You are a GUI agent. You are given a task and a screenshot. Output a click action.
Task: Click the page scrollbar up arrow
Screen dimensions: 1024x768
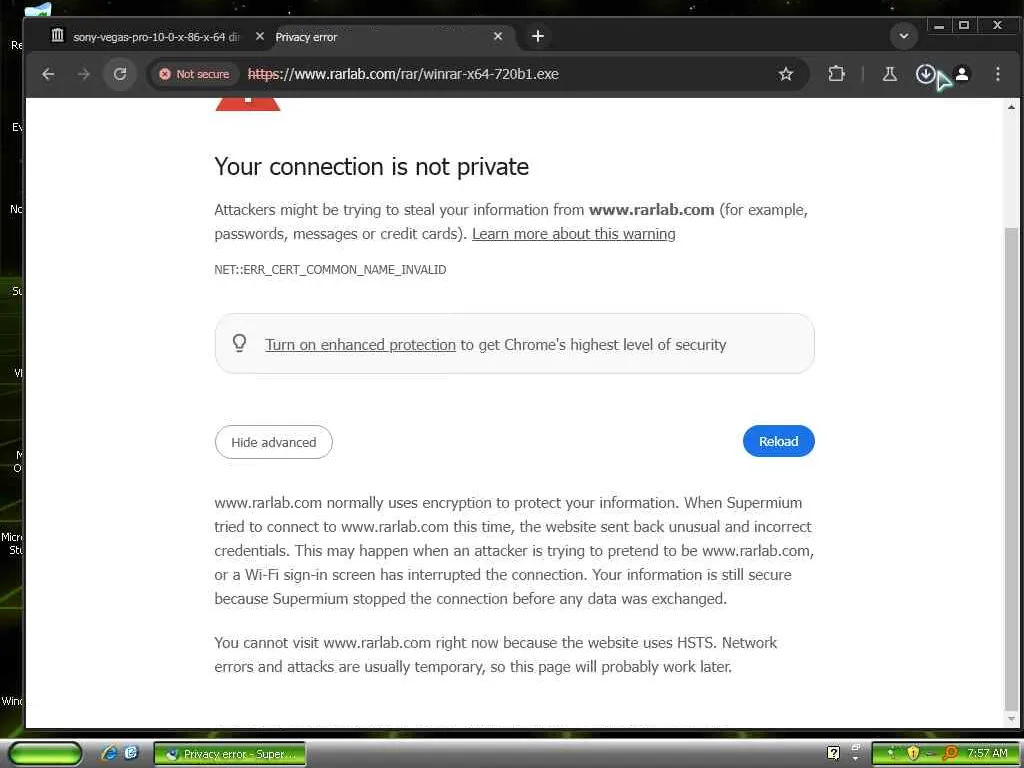point(1011,107)
